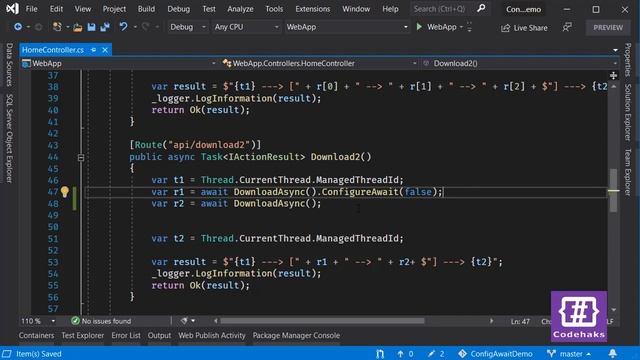This screenshot has width=640, height=360.
Task: Open the WebApp startup project dropdown
Action: pyautogui.click(x=347, y=27)
